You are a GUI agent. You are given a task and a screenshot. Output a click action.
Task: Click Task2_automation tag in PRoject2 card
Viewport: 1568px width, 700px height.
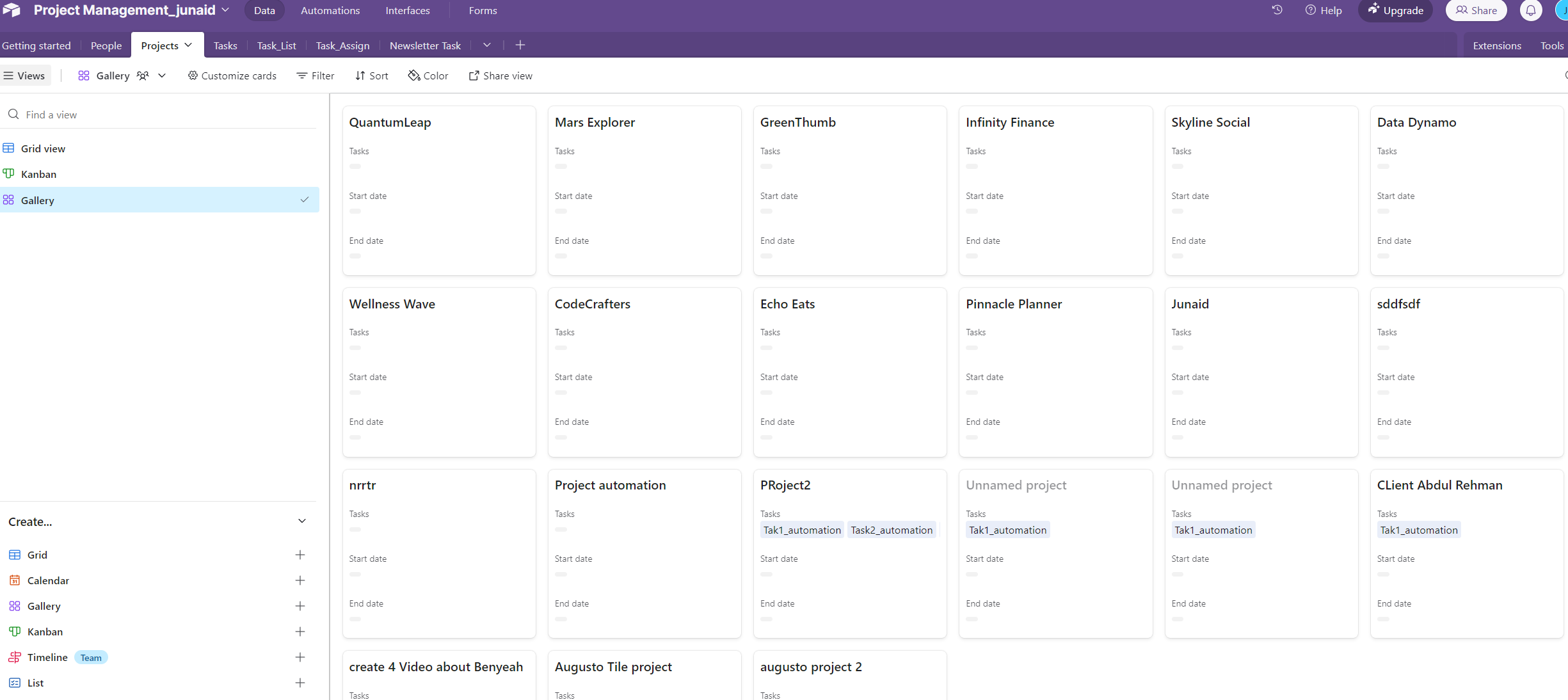[x=892, y=530]
